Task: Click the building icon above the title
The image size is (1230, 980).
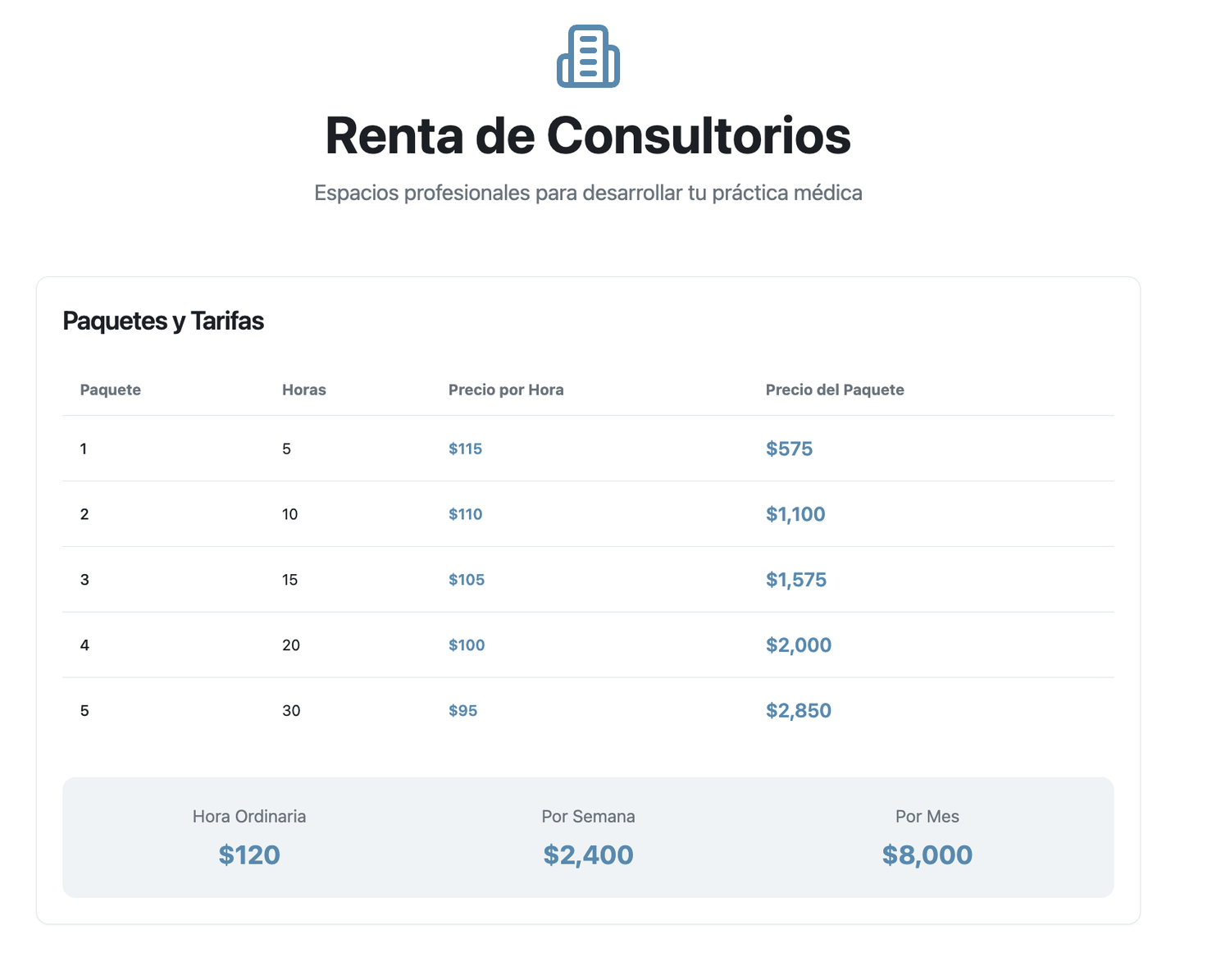Action: tap(588, 57)
